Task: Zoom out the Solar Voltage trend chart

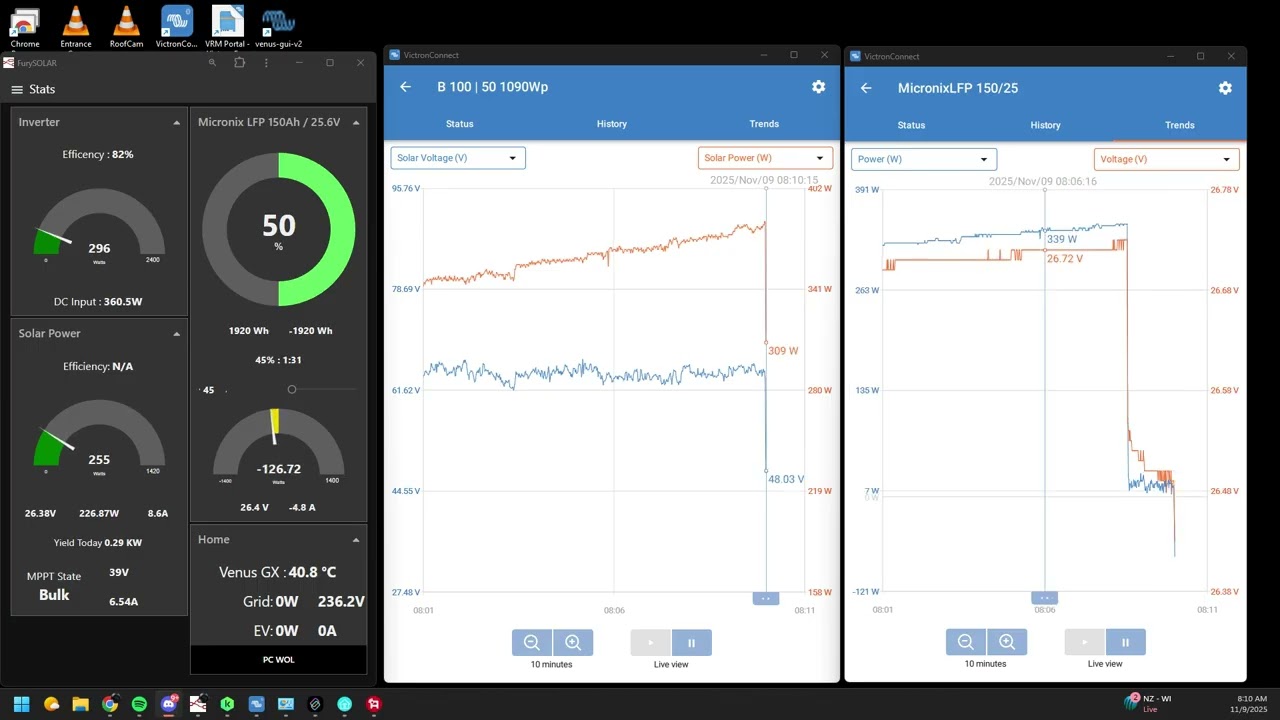Action: (x=532, y=643)
